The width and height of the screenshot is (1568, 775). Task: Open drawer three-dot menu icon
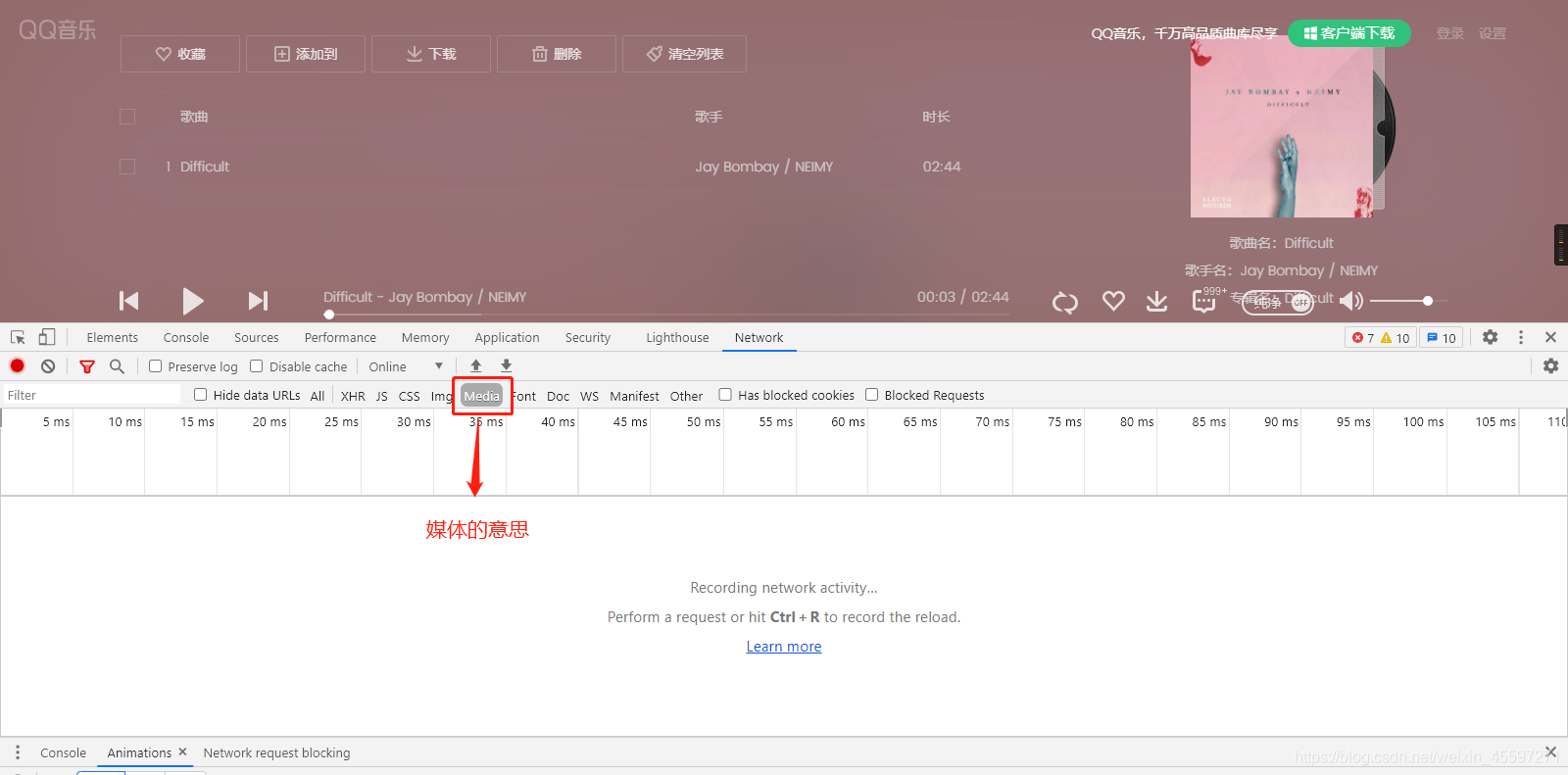coord(18,752)
